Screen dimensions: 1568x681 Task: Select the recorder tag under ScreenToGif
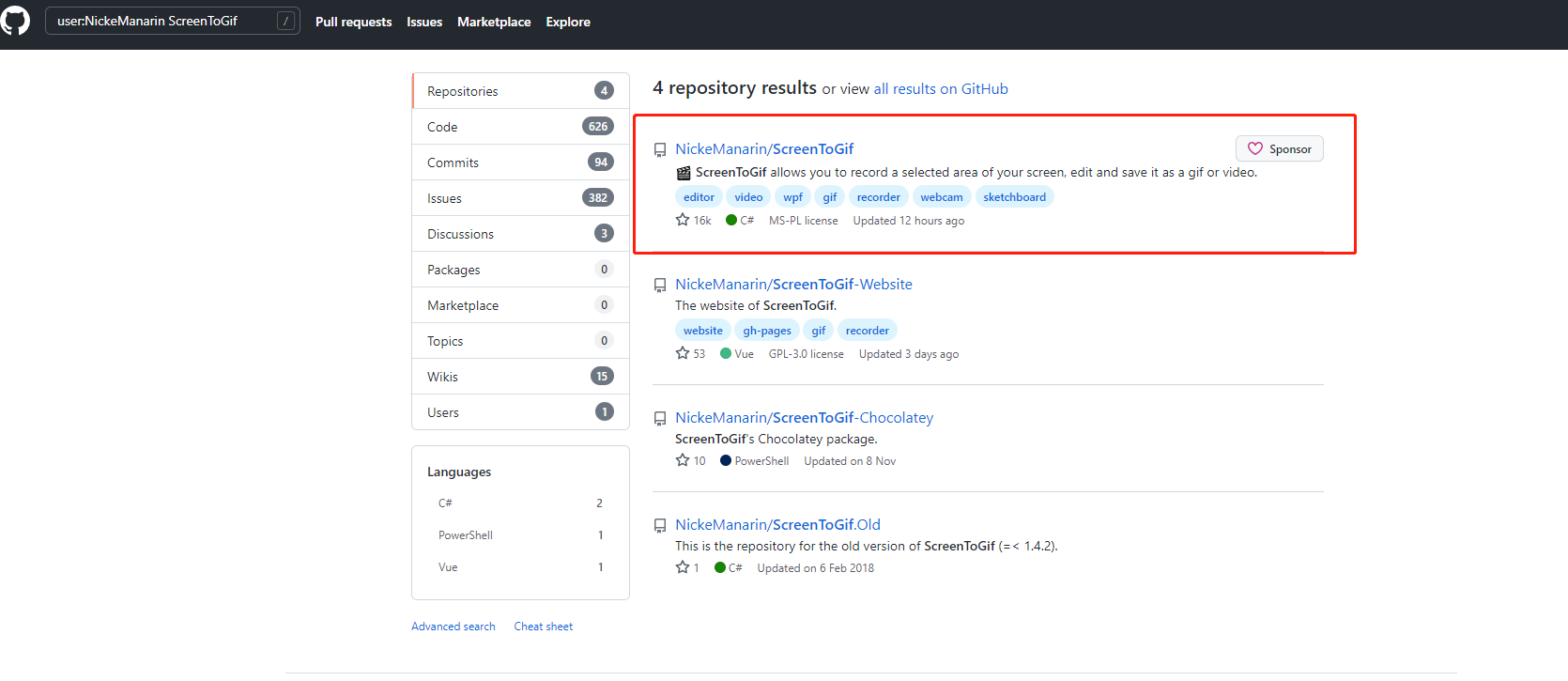[879, 197]
